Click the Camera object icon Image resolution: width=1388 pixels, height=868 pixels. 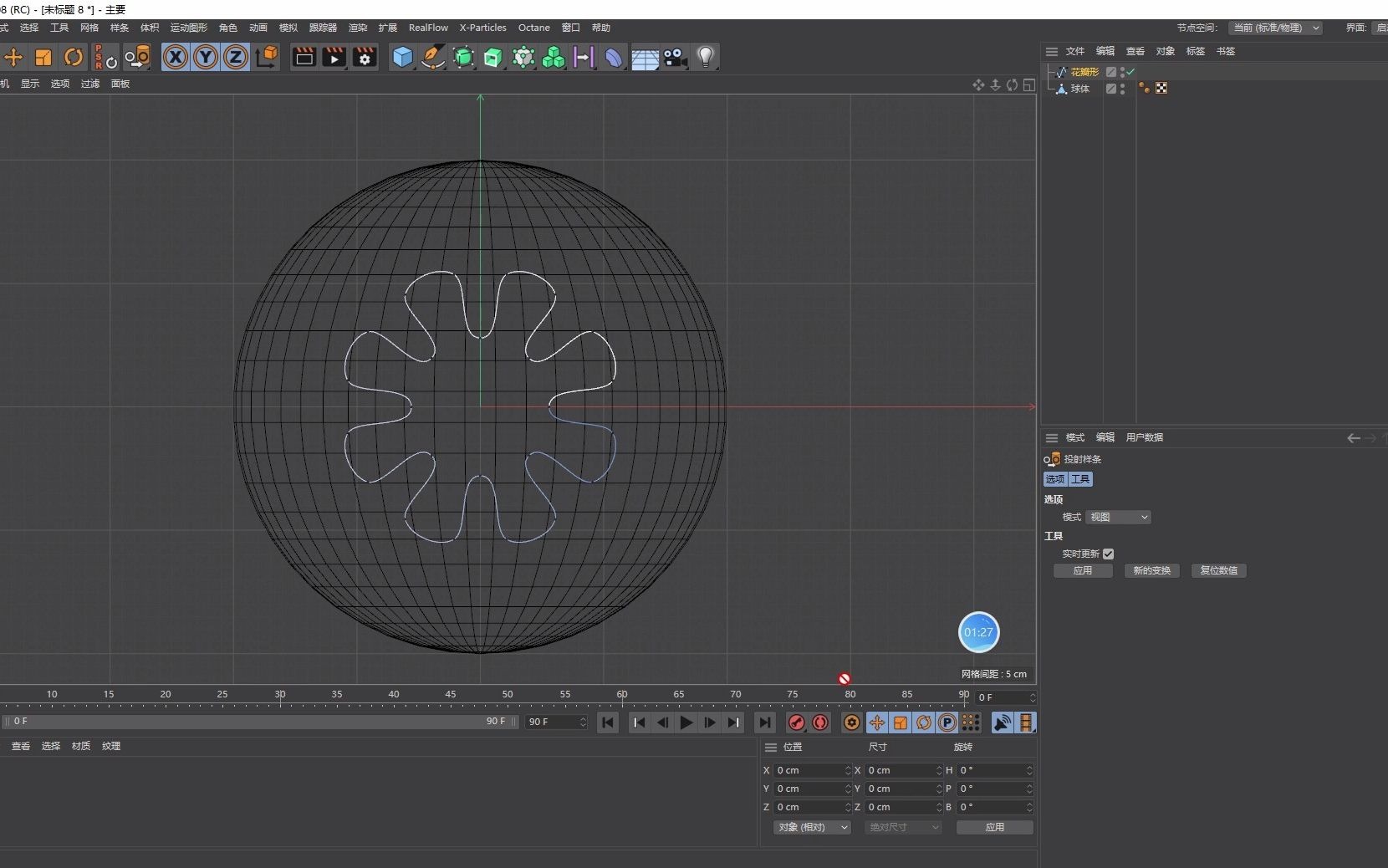click(675, 57)
